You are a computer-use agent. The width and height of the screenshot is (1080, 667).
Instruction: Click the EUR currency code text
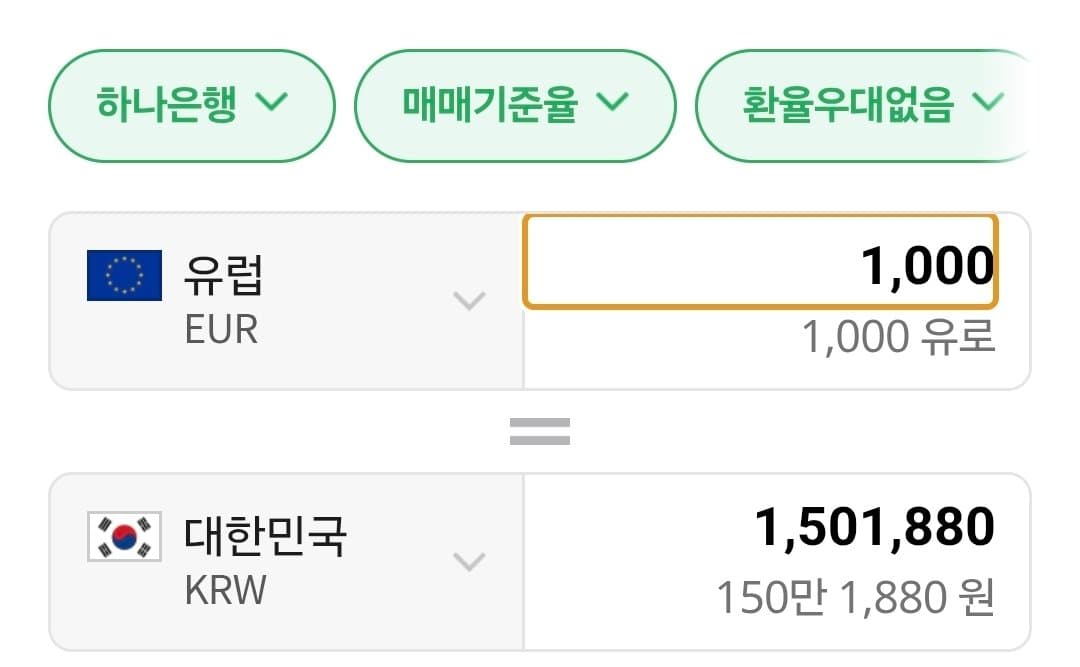(x=221, y=329)
